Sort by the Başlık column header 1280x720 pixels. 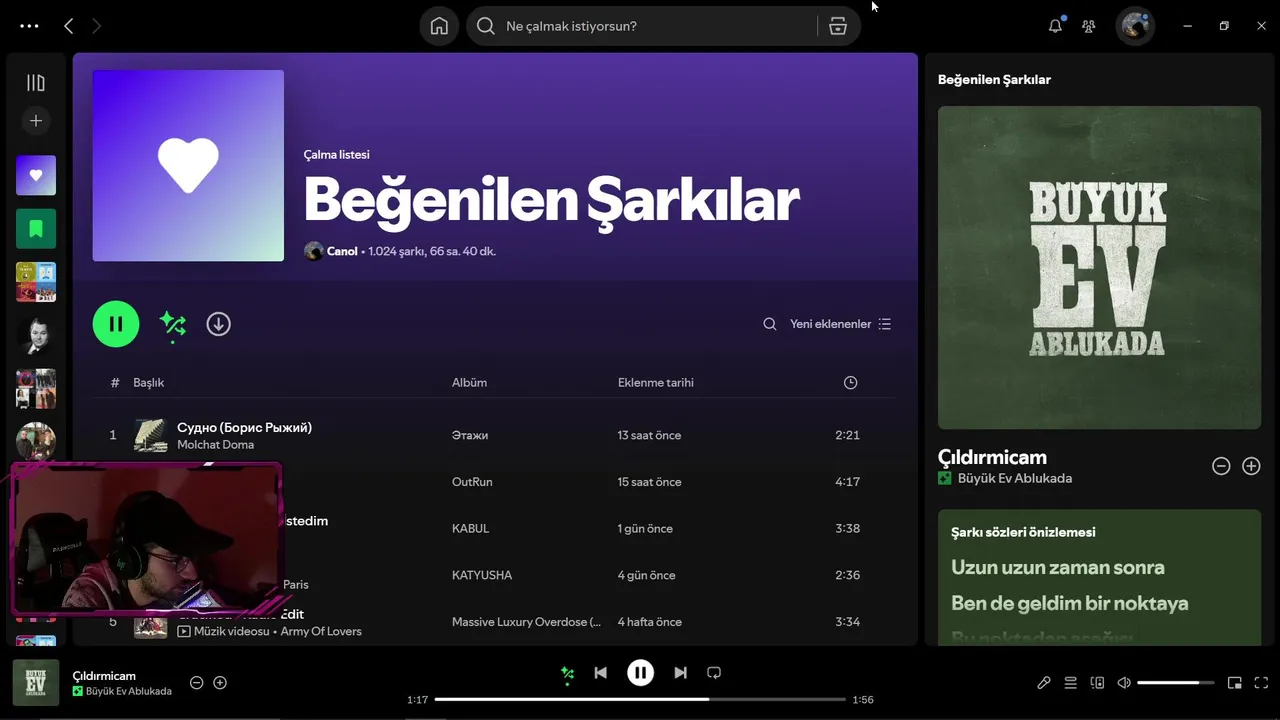point(149,383)
